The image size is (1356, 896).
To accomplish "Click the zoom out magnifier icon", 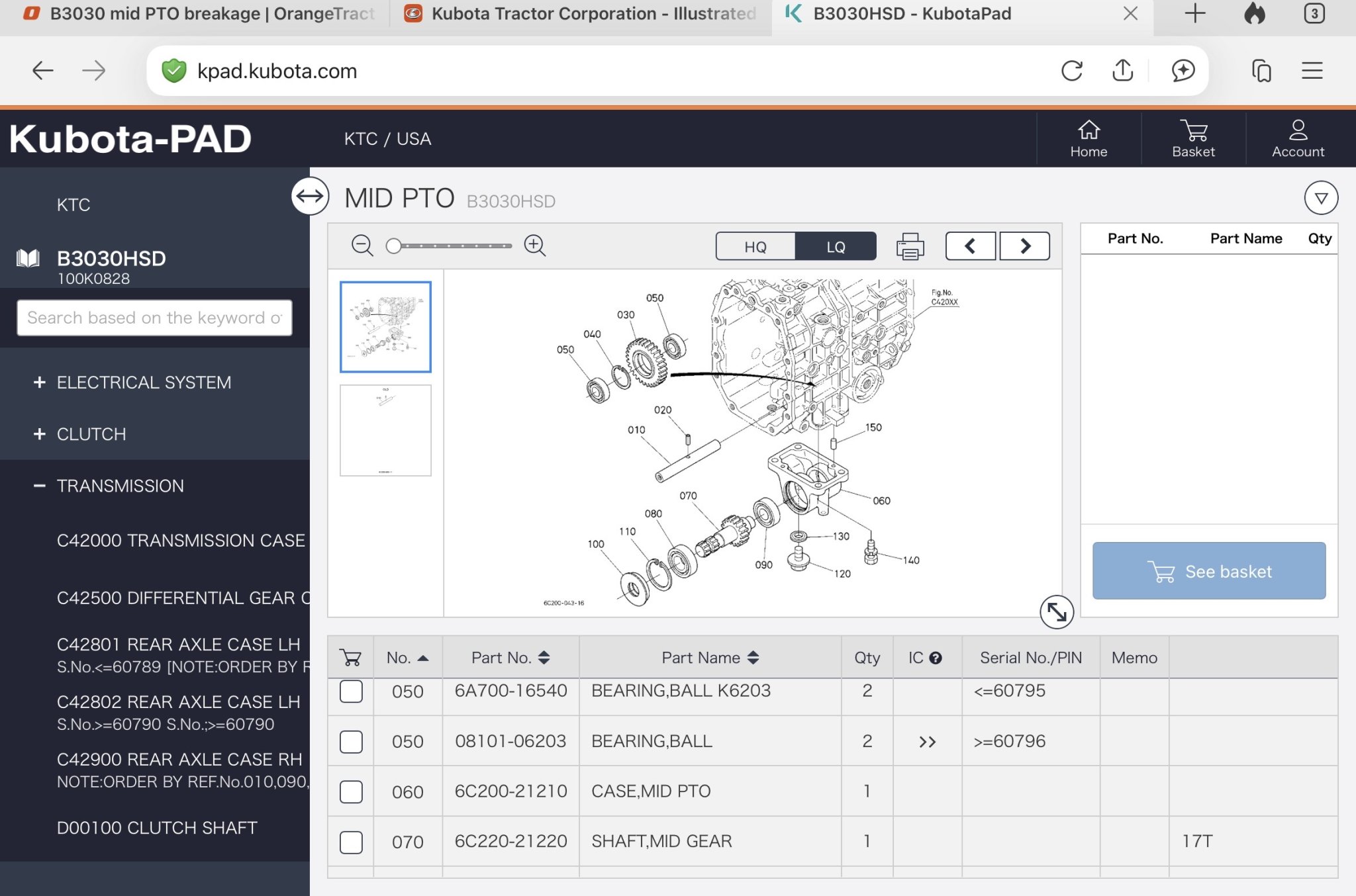I will coord(362,246).
